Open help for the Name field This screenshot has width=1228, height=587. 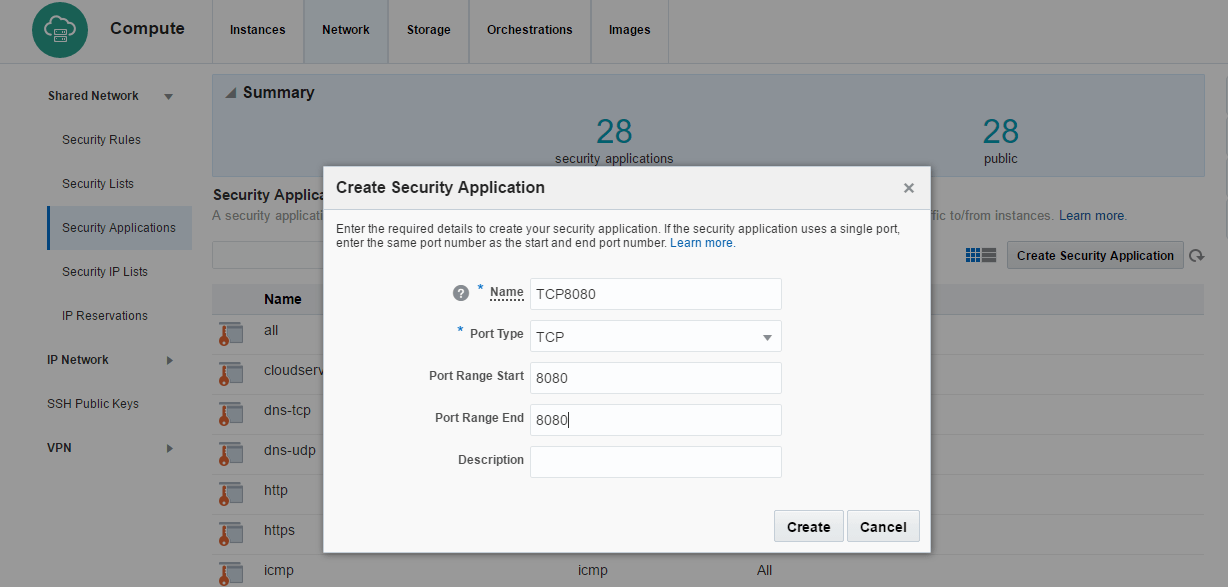pos(461,293)
